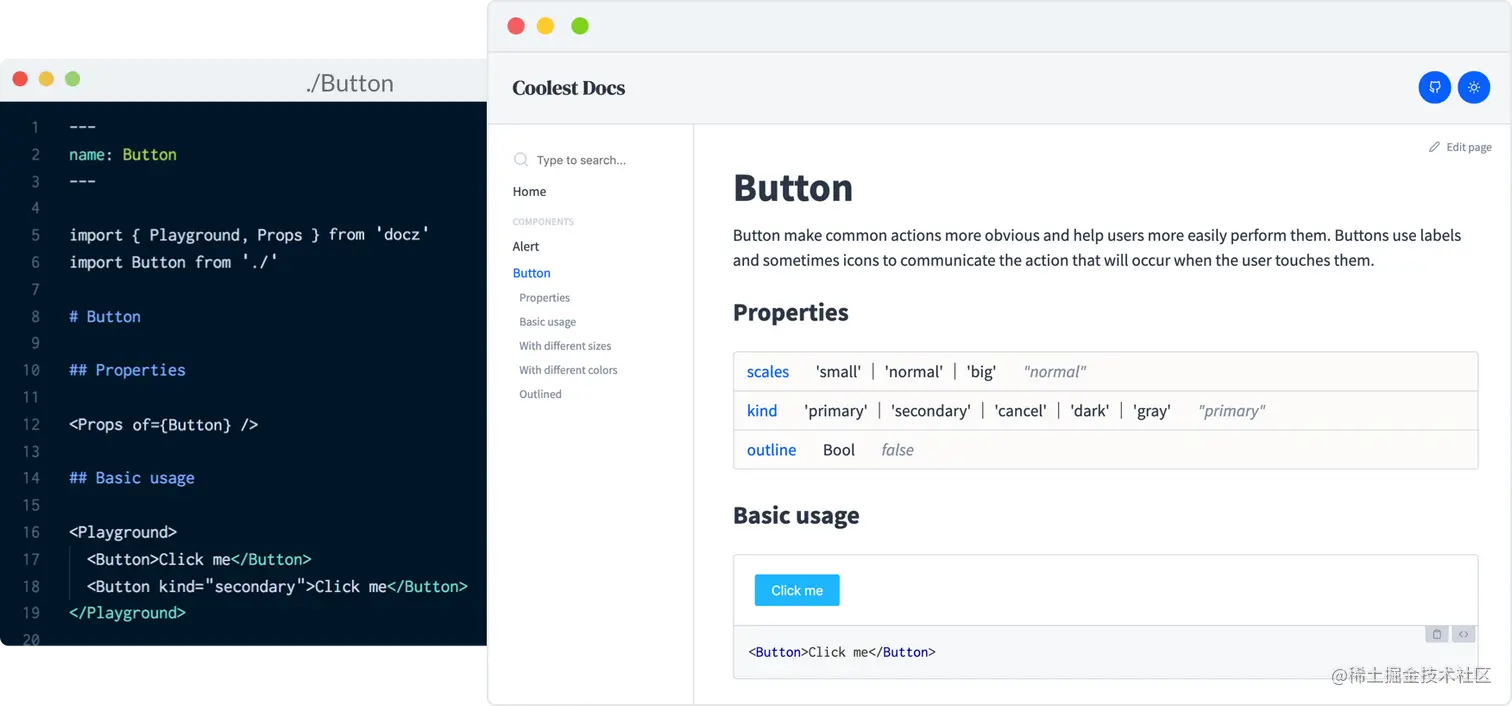Open the GitHub repository icon button
1512x706 pixels.
pos(1435,87)
